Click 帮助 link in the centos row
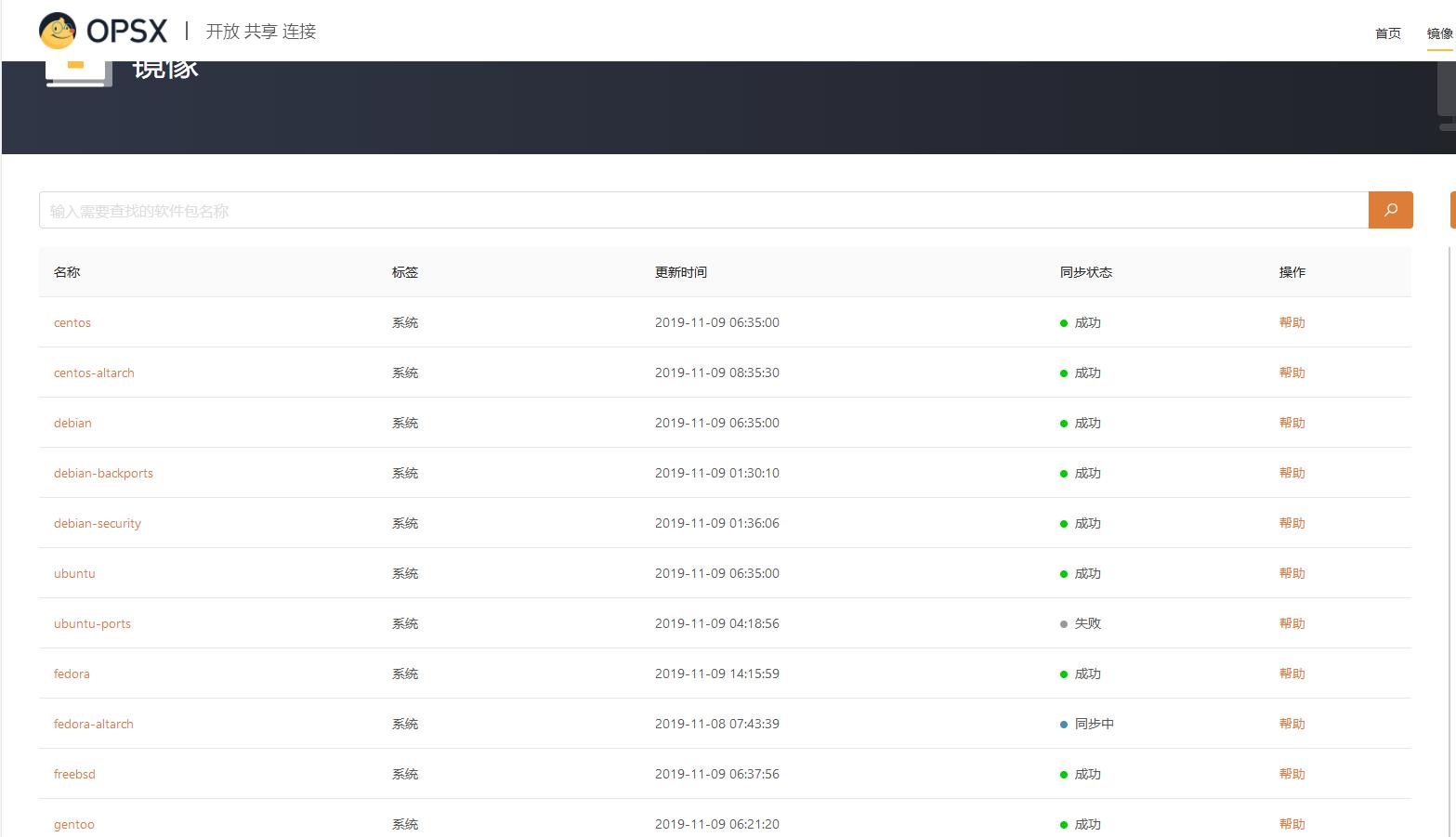 pos(1292,323)
